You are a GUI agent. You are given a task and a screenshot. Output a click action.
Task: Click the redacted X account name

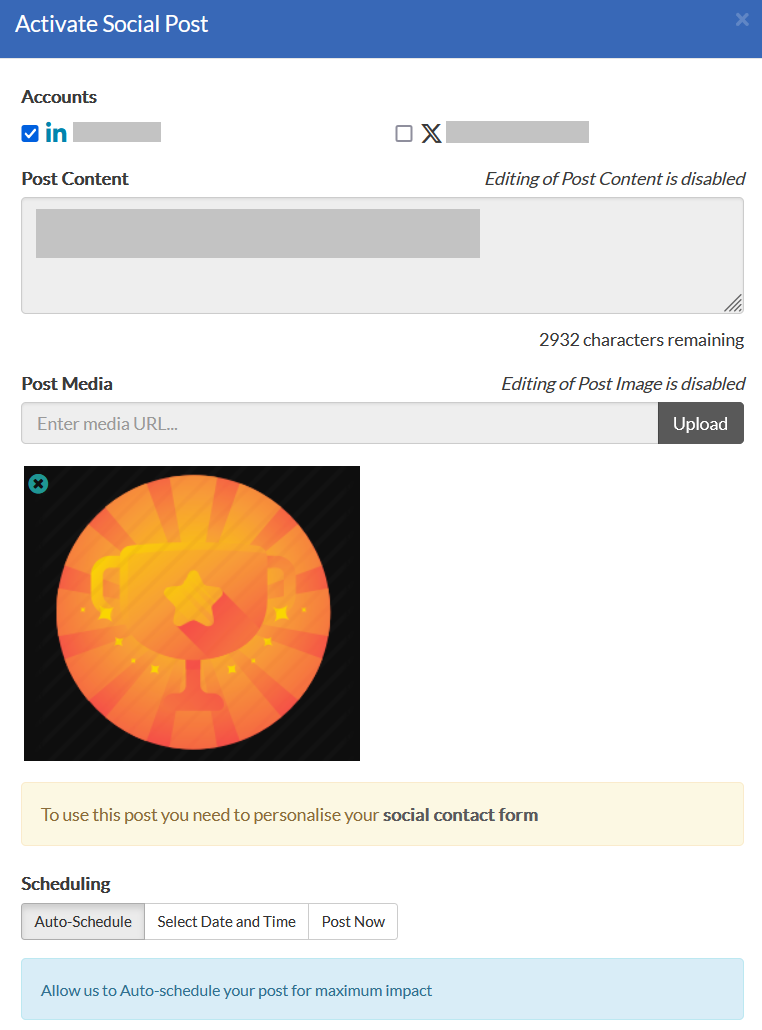[x=517, y=132]
